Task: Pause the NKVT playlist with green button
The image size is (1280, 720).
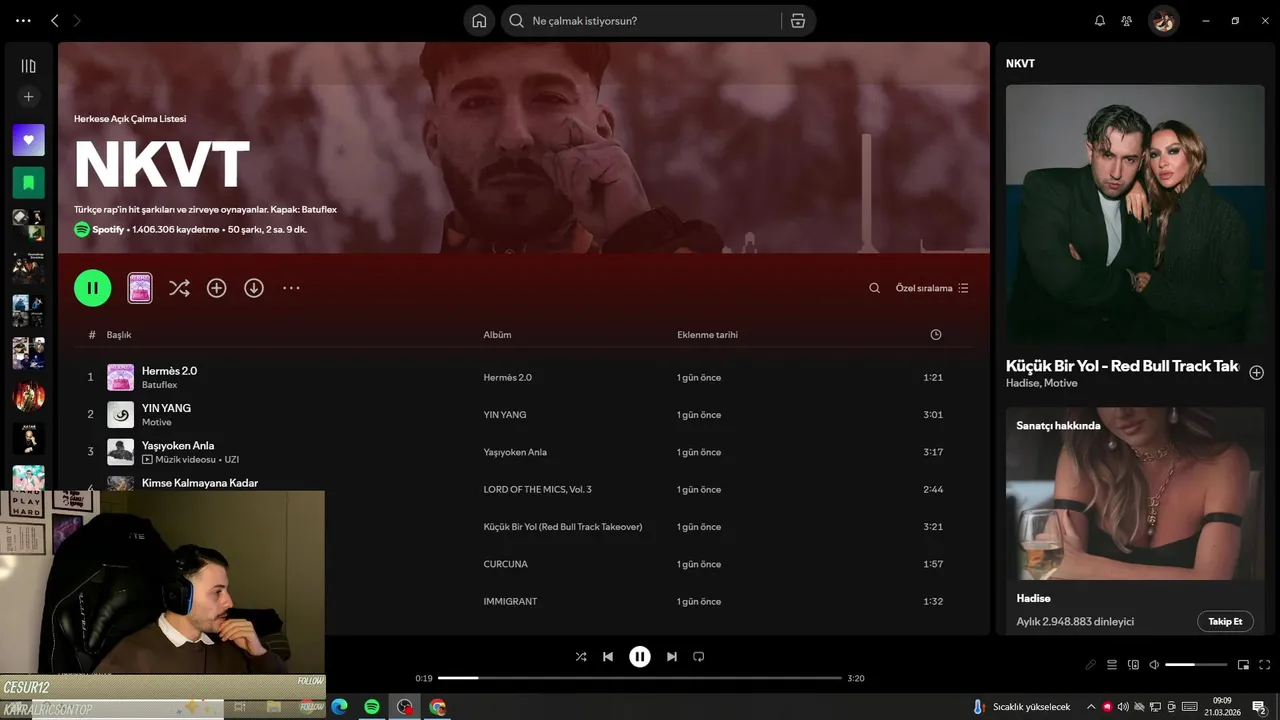Action: pos(92,288)
